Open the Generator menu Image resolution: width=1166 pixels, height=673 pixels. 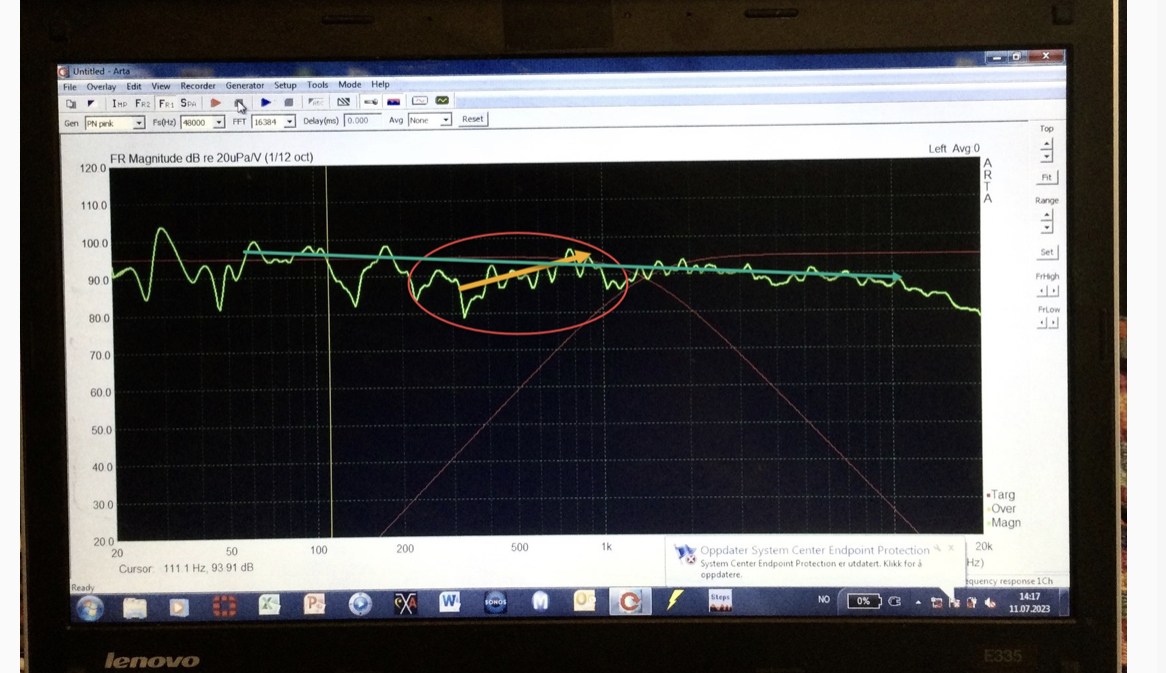click(245, 86)
